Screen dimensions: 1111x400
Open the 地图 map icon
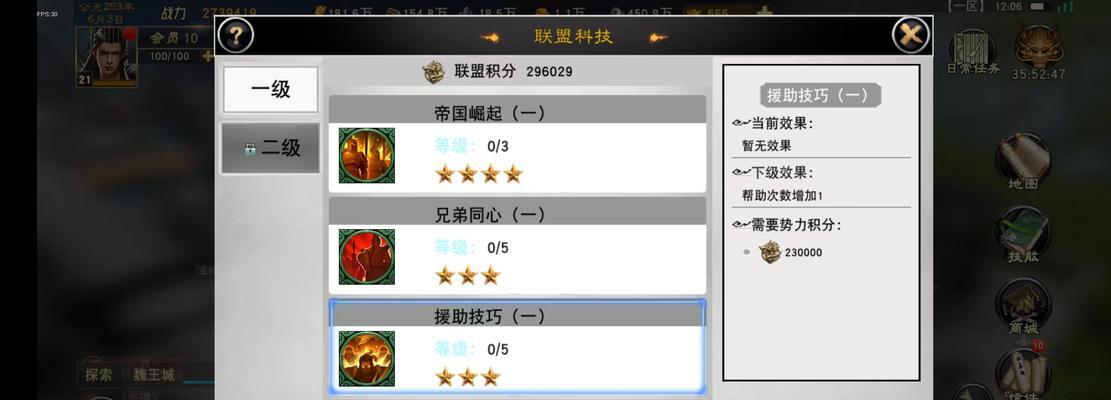click(x=1023, y=161)
